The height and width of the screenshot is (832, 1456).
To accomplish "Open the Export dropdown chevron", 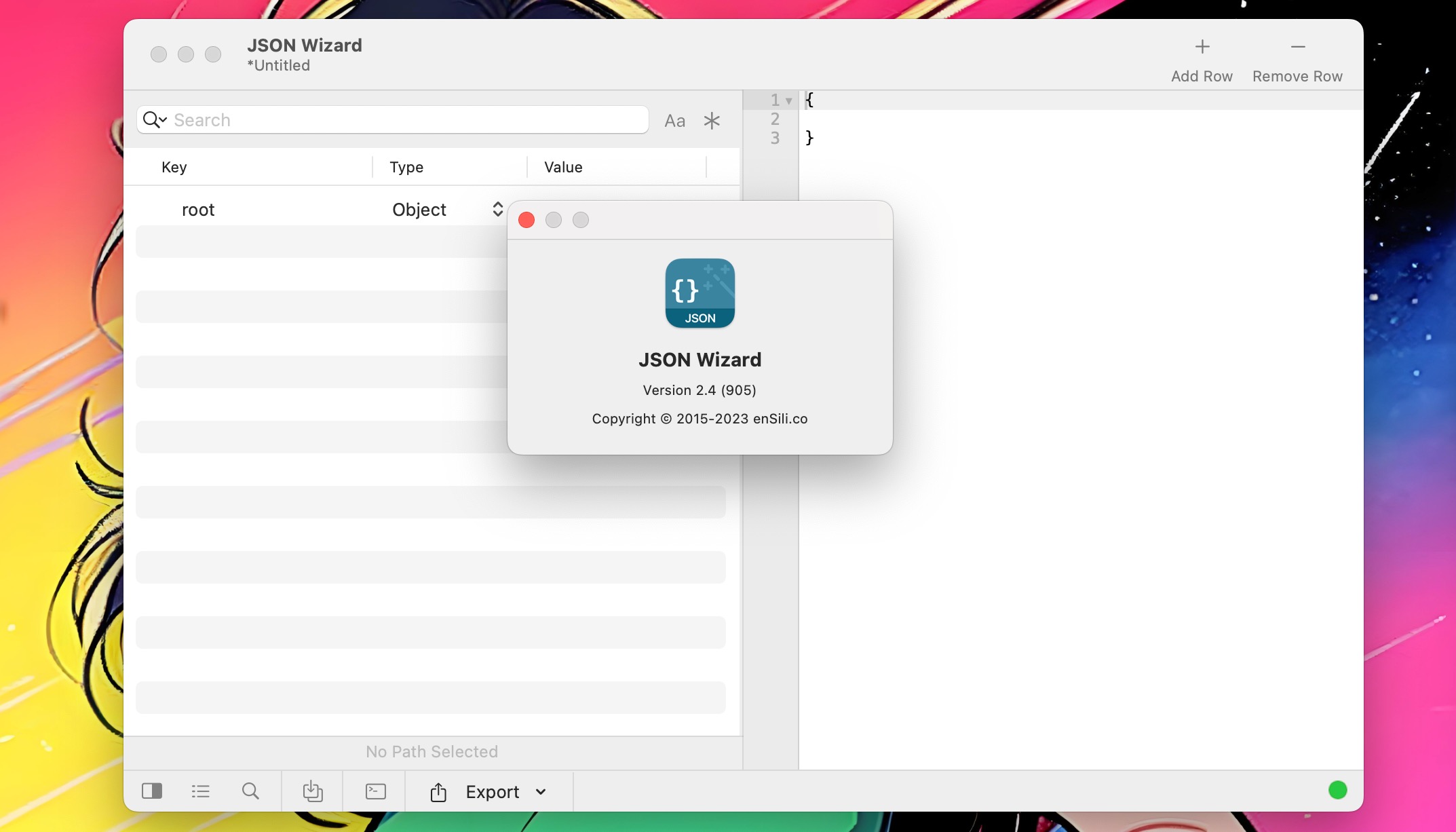I will click(541, 792).
